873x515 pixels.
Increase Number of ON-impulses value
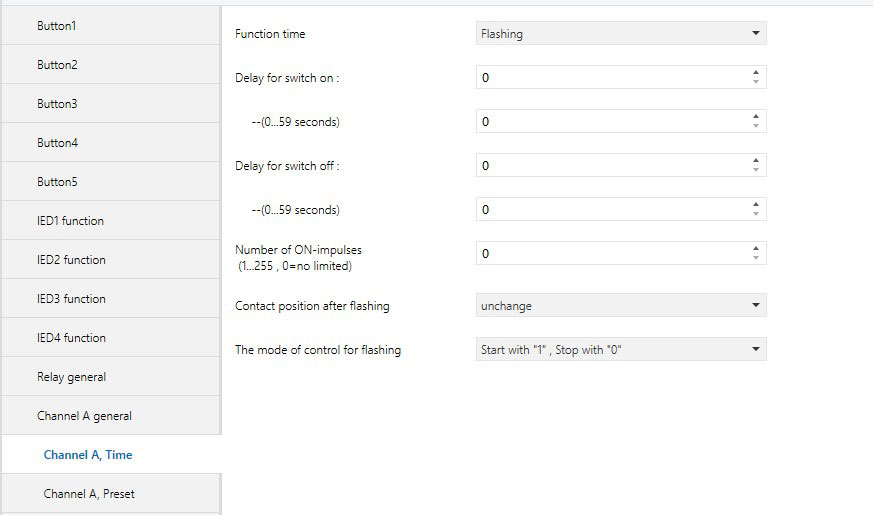click(x=756, y=248)
